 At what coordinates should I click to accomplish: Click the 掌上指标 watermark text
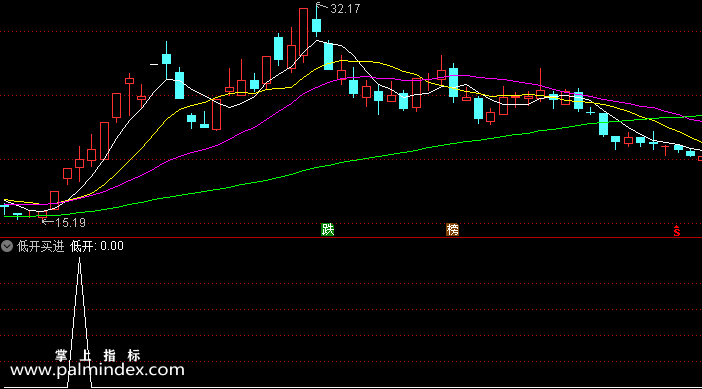click(98, 355)
